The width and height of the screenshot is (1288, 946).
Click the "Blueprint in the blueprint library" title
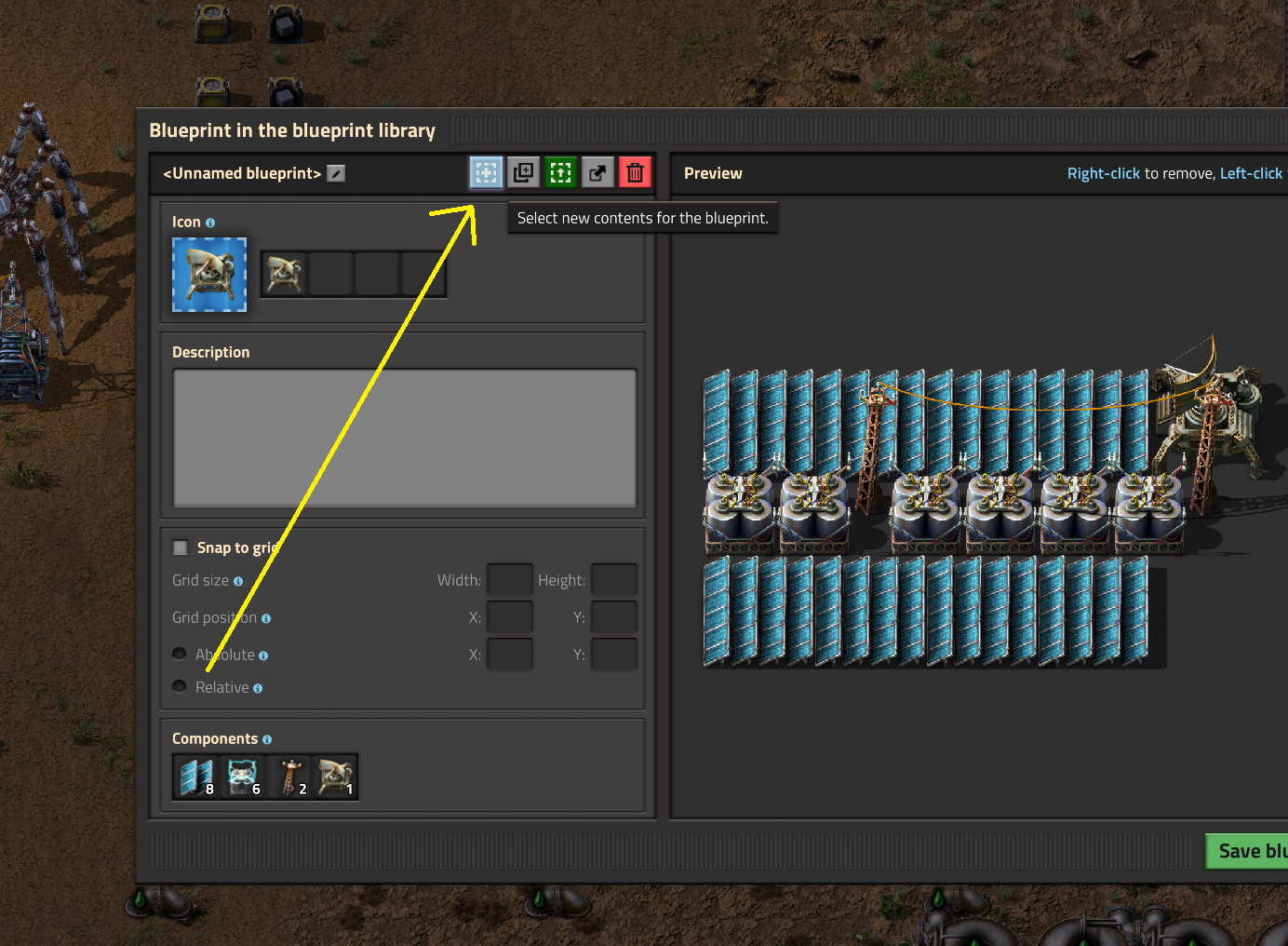292,130
